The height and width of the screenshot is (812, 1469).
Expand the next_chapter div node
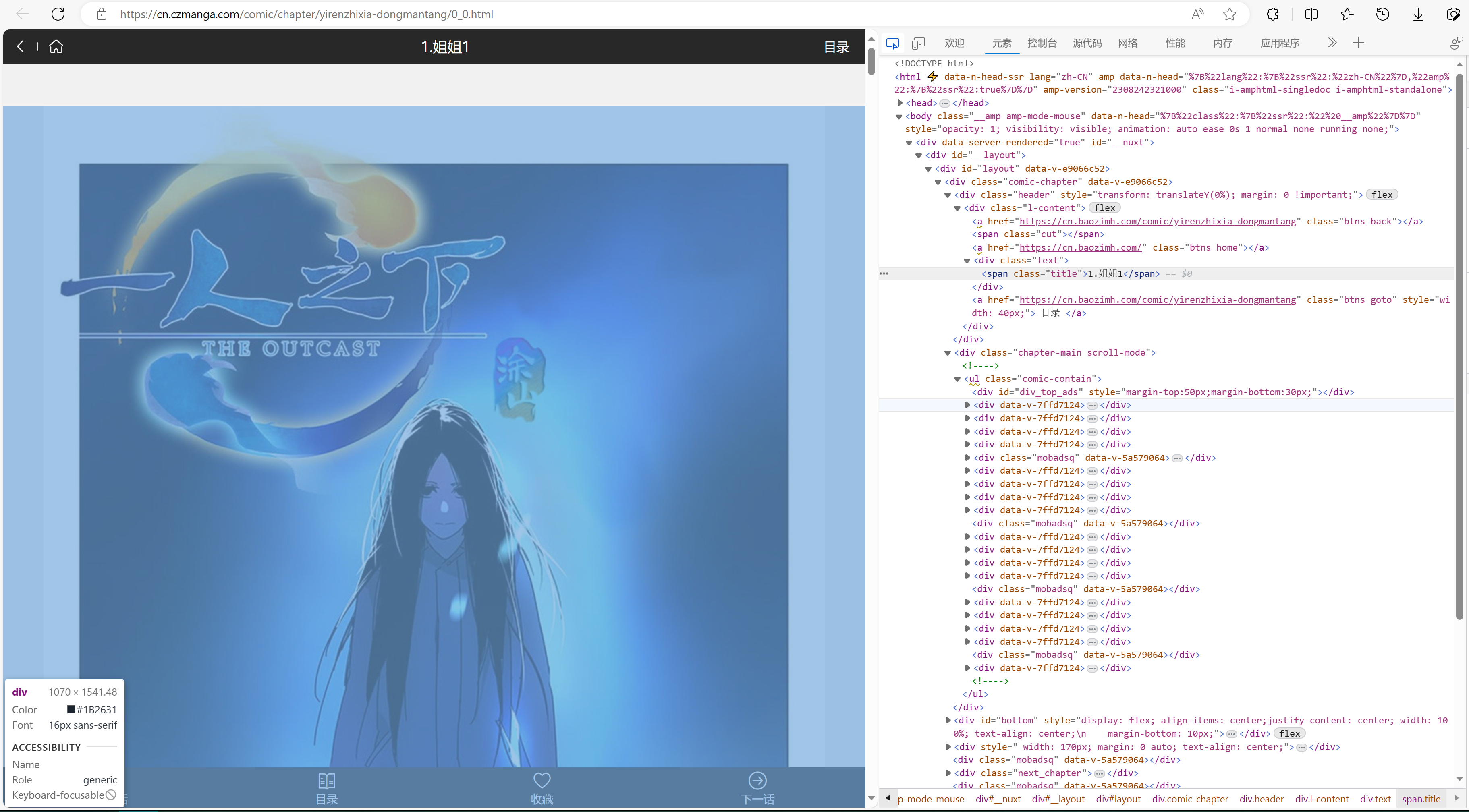pyautogui.click(x=948, y=773)
